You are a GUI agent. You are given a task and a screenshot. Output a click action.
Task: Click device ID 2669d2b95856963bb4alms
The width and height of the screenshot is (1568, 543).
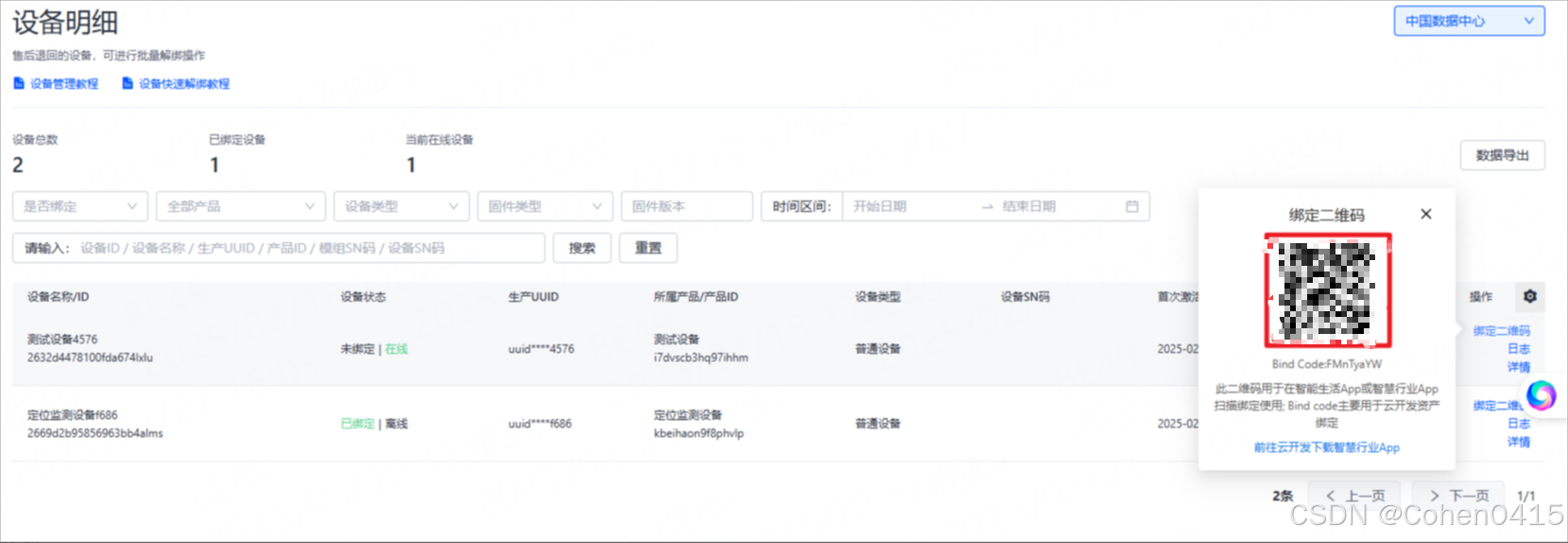95,433
